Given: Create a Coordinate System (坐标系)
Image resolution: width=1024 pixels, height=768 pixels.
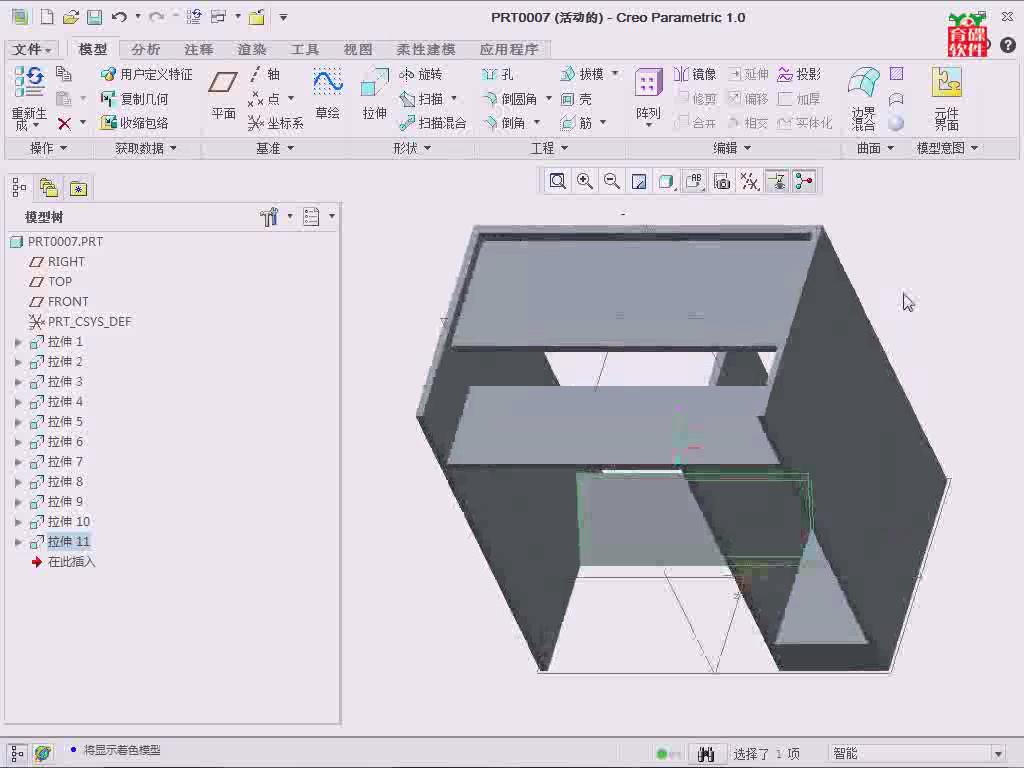Looking at the screenshot, I should pos(276,123).
